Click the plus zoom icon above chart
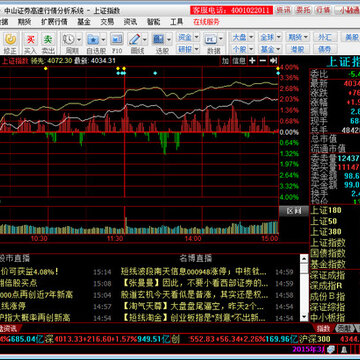Viewport: 360px width, 360px height. tap(252, 61)
